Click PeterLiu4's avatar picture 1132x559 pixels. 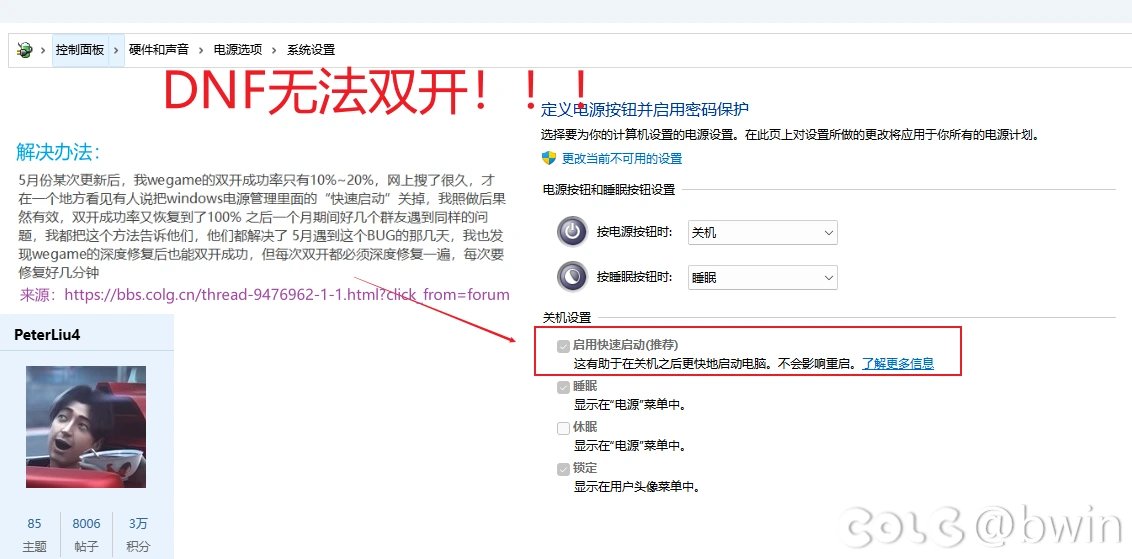coord(86,426)
